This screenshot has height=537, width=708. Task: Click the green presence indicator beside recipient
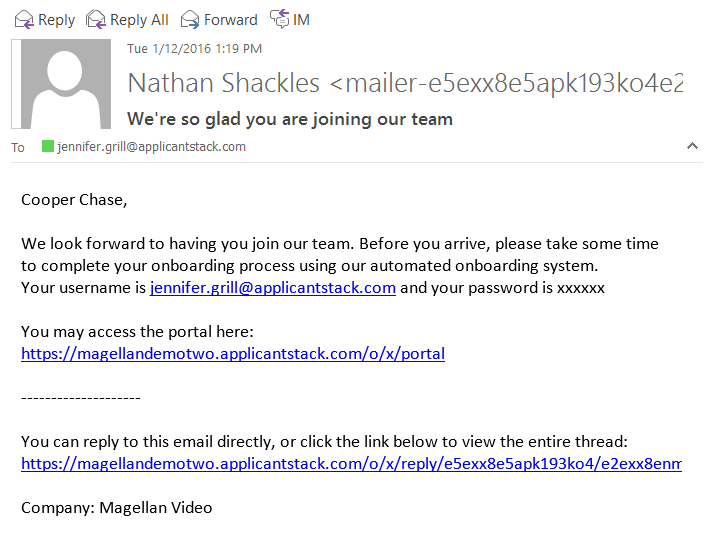(47, 147)
